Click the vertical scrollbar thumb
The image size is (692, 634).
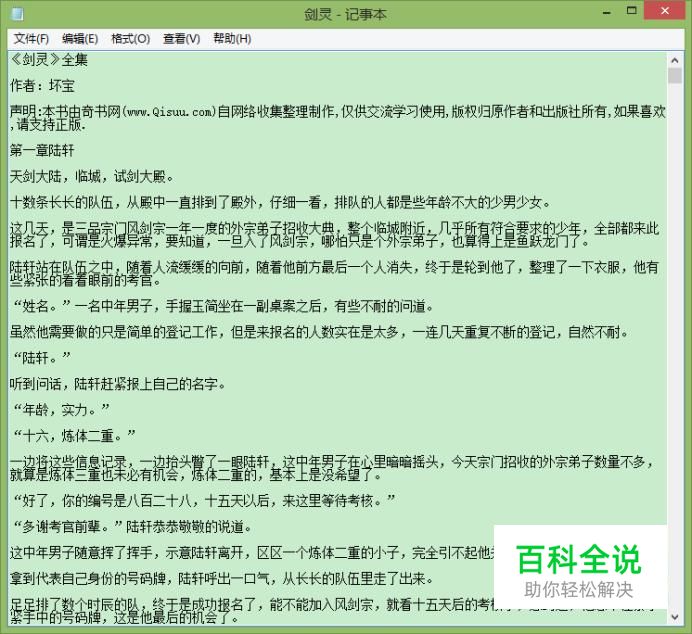point(675,76)
